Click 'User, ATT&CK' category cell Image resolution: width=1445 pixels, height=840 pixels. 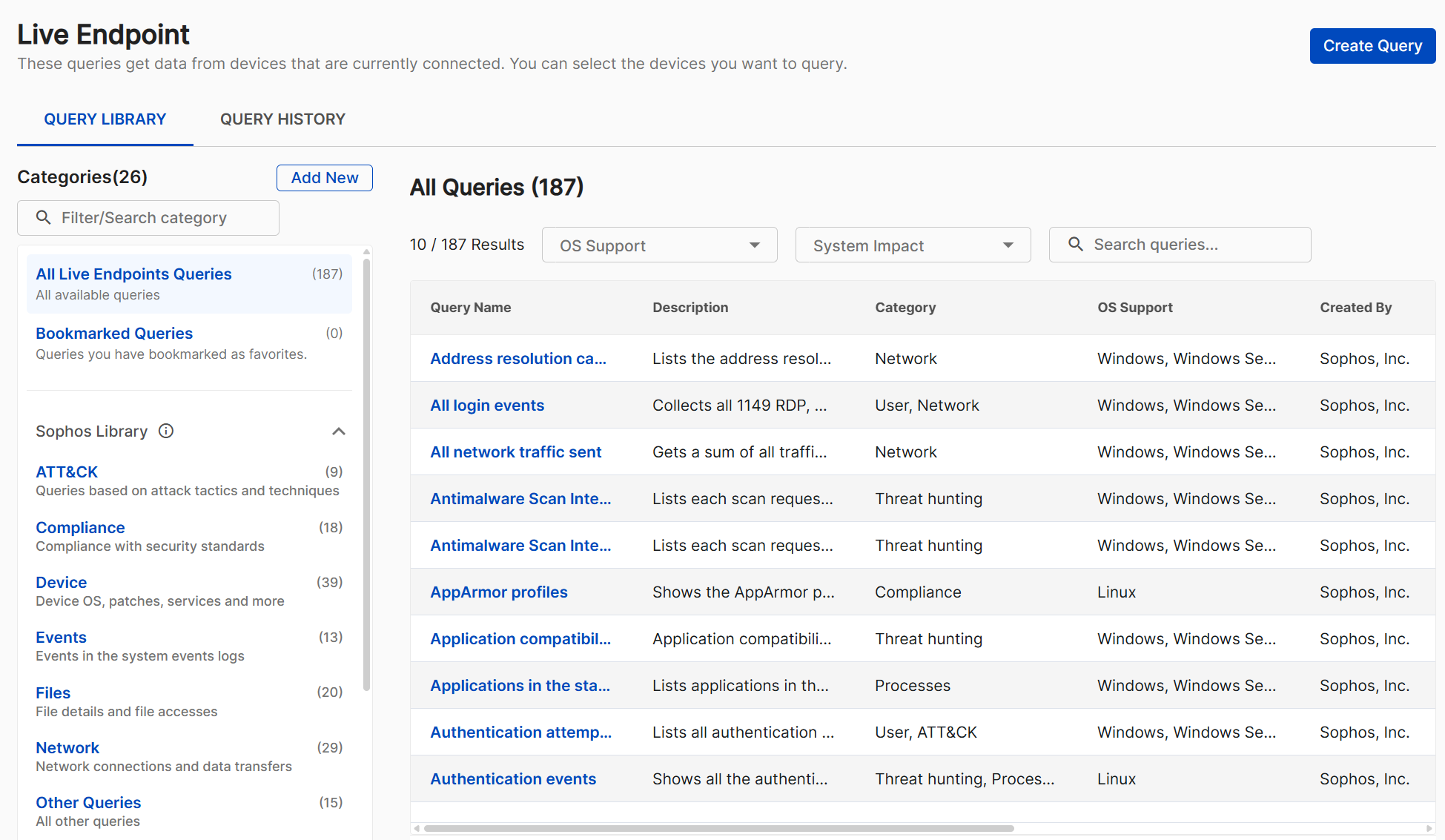(x=926, y=732)
